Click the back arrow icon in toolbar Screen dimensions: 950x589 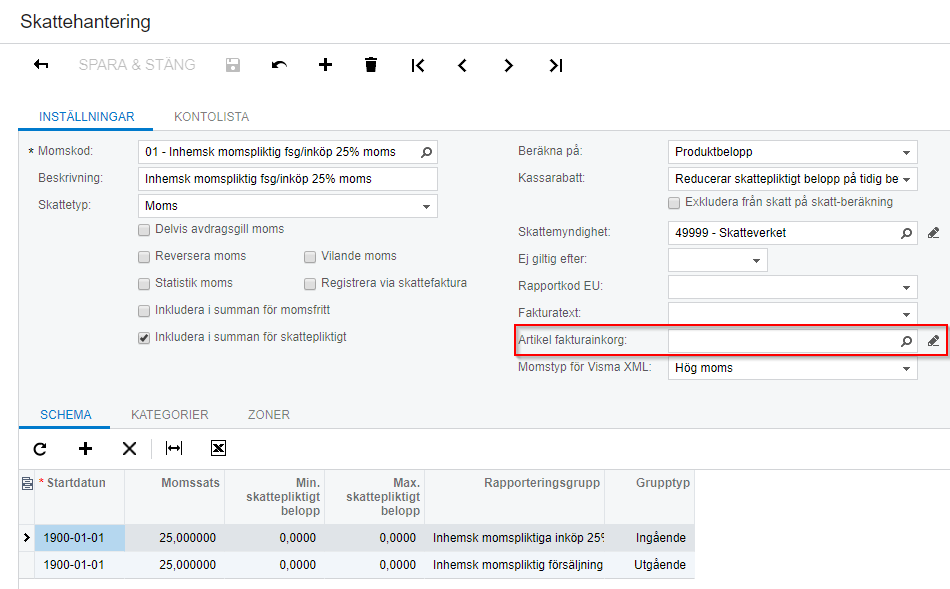point(41,65)
